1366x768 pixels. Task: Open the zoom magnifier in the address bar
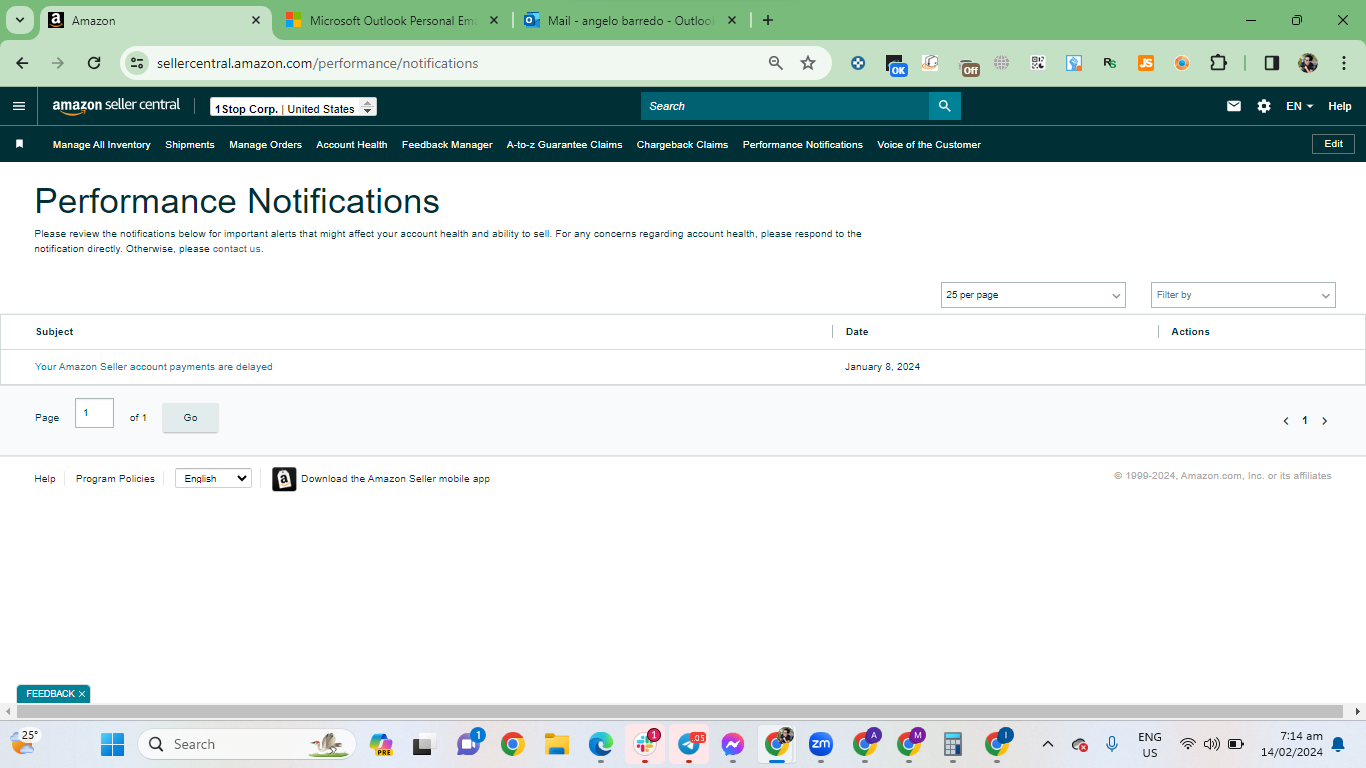776,63
